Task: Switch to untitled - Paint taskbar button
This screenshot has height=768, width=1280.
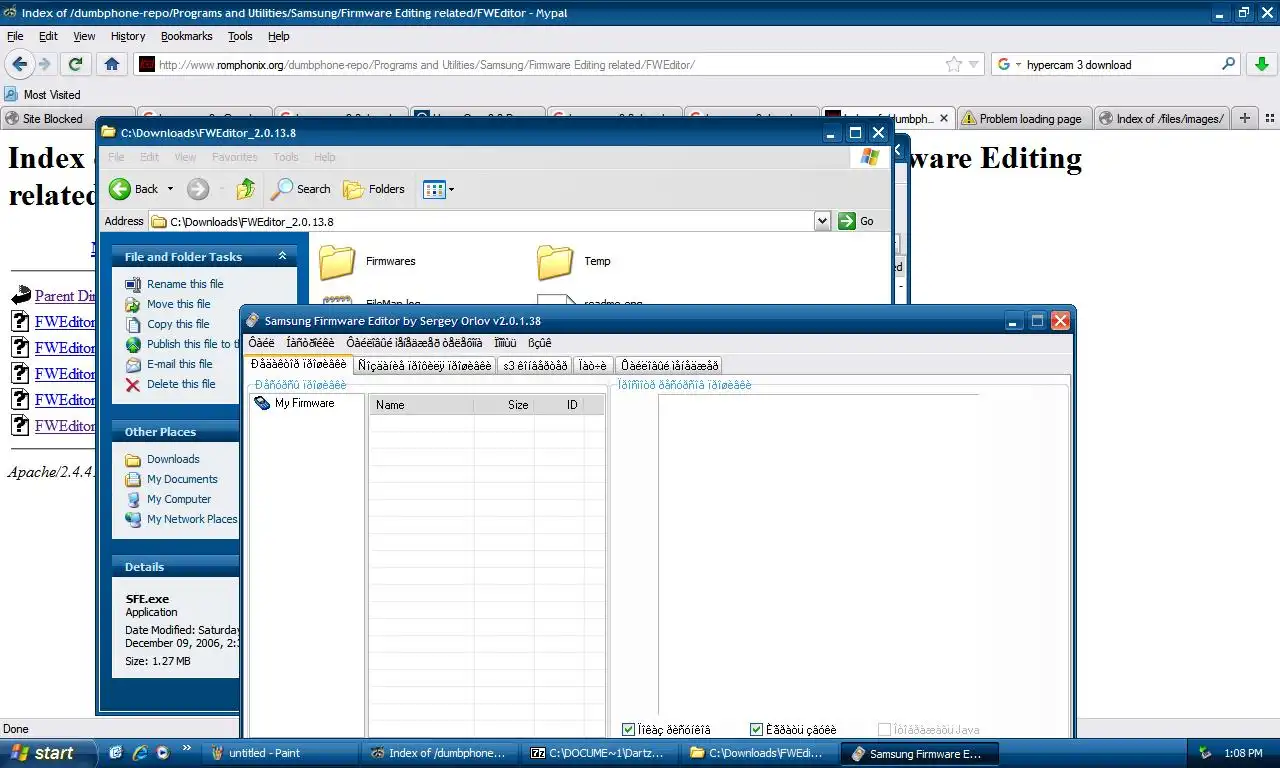Action: [281, 753]
